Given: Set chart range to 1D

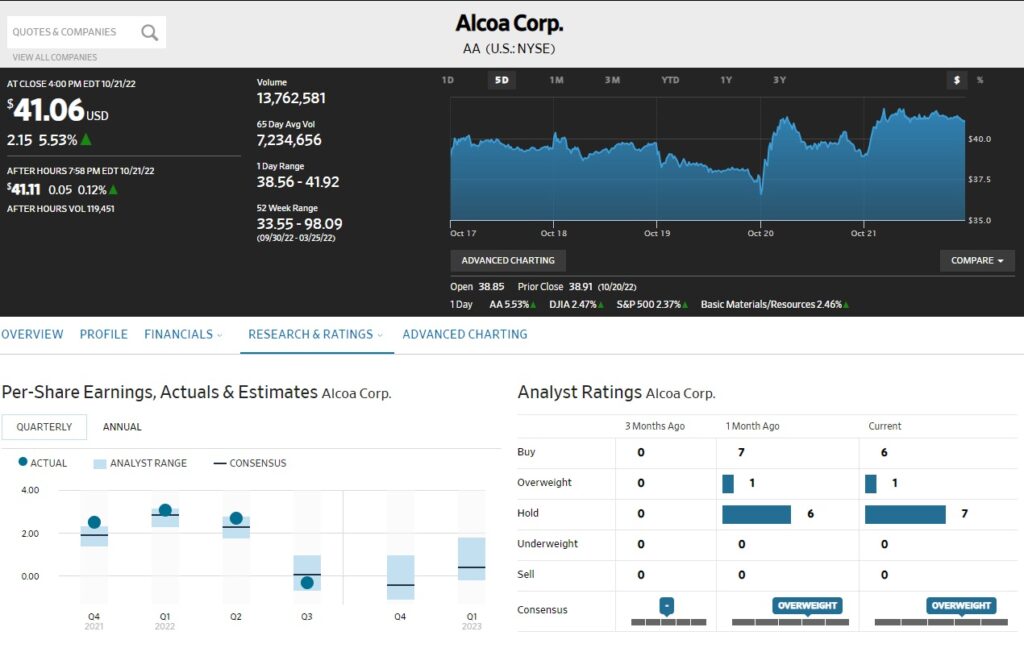Looking at the screenshot, I should pos(448,80).
